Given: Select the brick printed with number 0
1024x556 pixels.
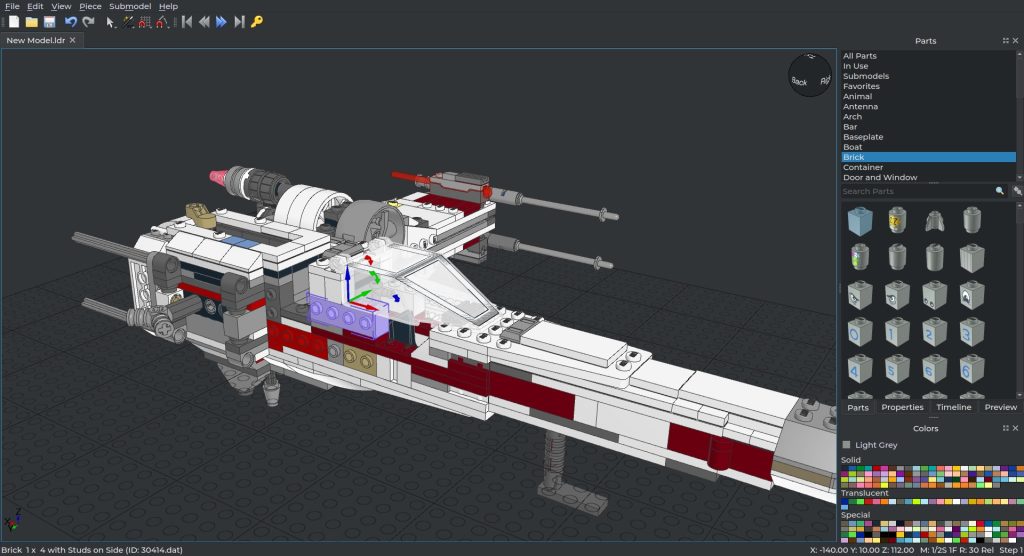Looking at the screenshot, I should [x=859, y=332].
